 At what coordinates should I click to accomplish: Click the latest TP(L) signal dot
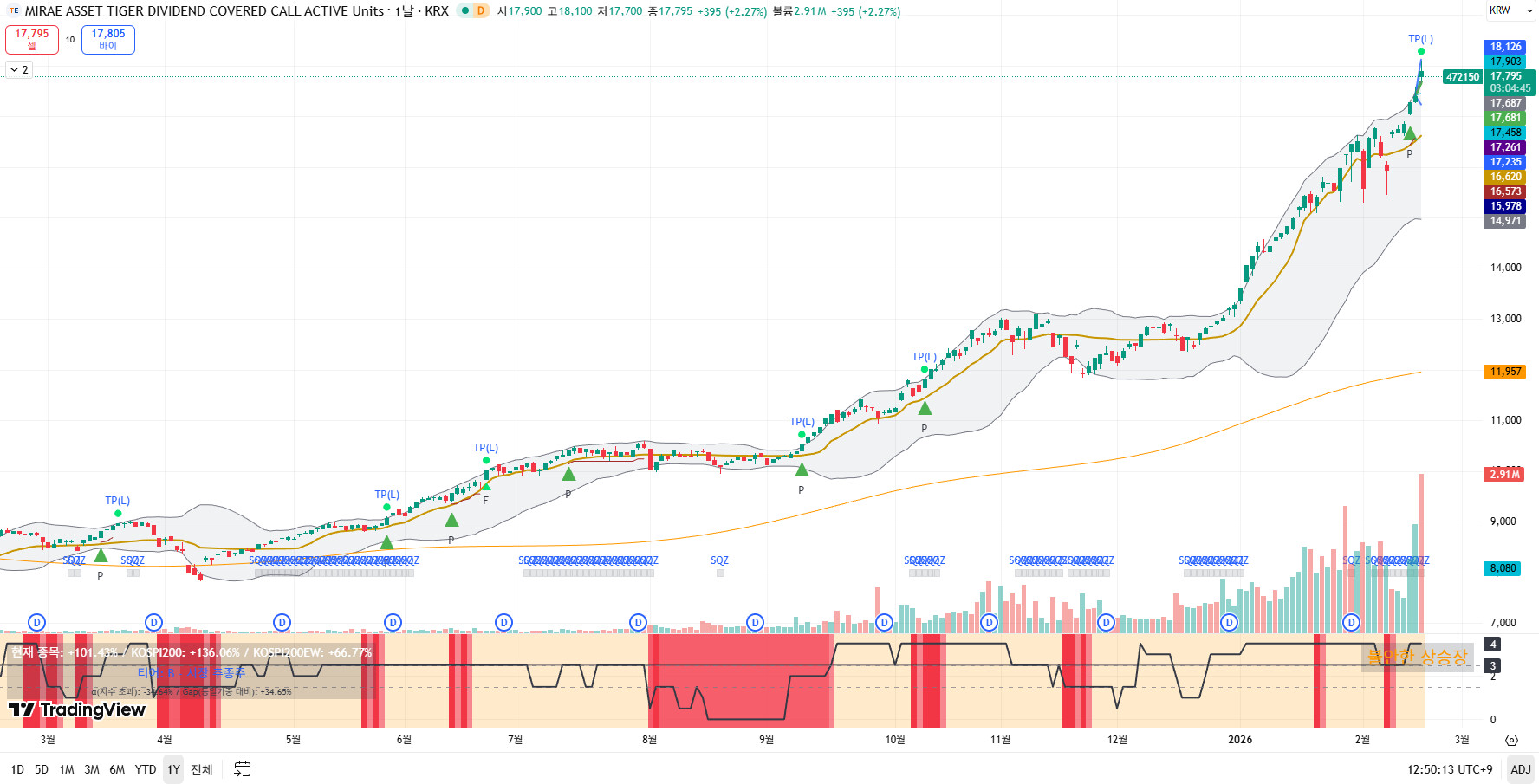1421,51
